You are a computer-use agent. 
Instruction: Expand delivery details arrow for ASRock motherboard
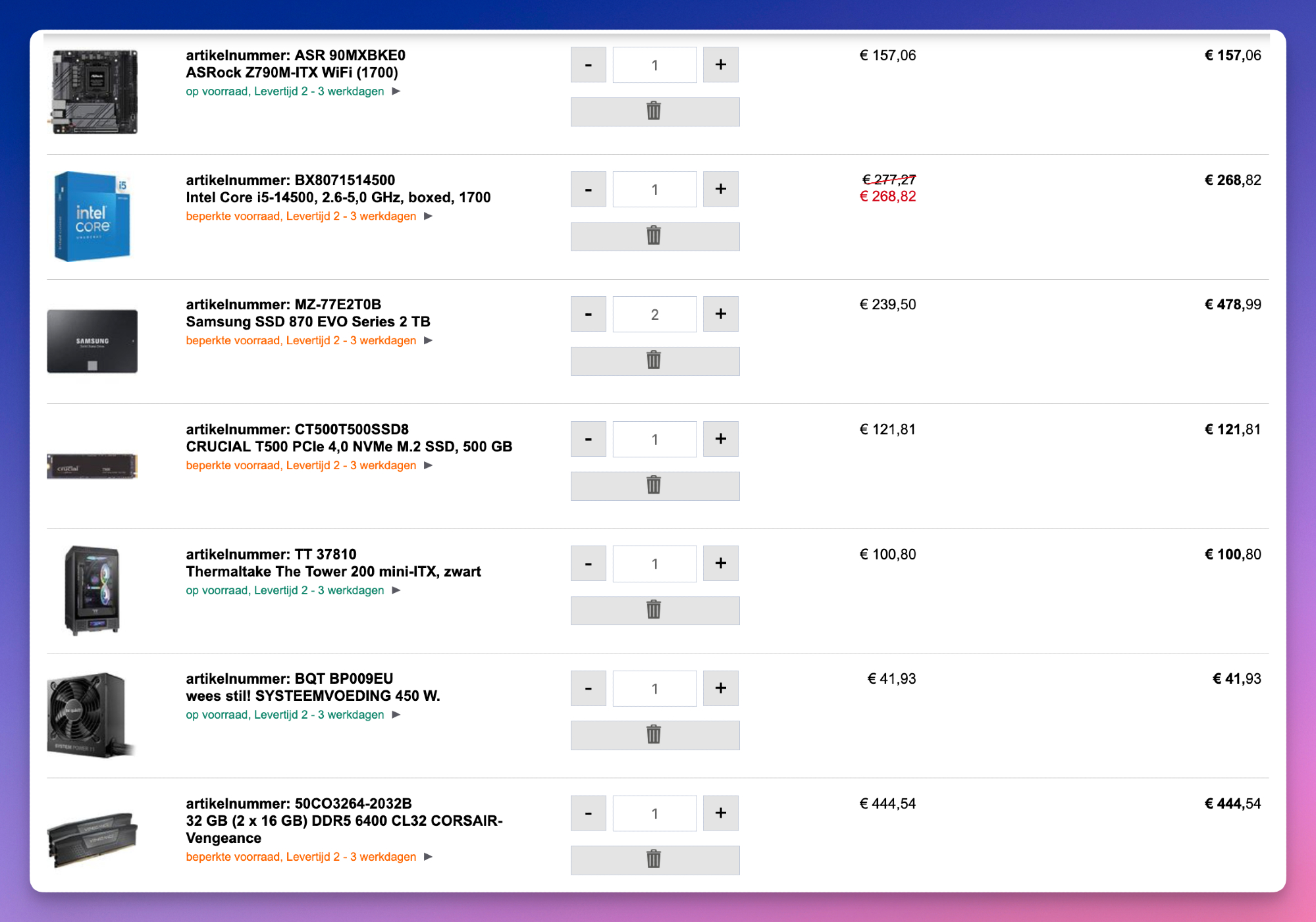tap(396, 91)
